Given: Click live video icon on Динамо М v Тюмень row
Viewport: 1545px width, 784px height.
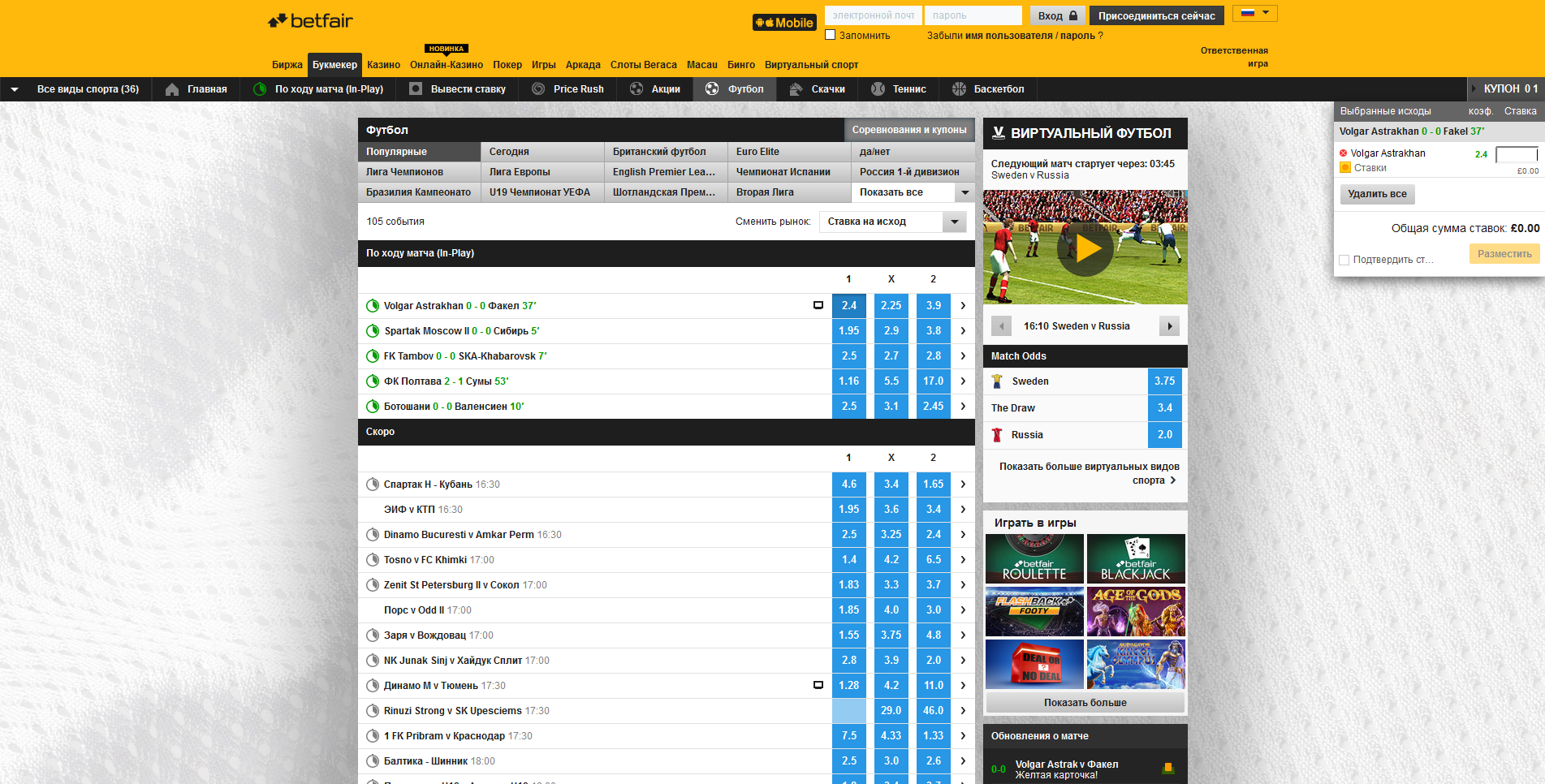Looking at the screenshot, I should click(x=818, y=686).
